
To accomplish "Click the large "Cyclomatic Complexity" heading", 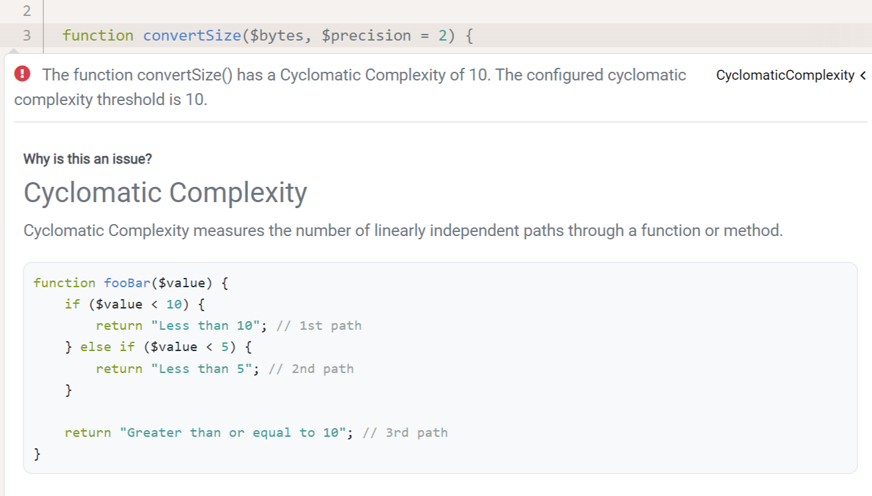I will (165, 192).
